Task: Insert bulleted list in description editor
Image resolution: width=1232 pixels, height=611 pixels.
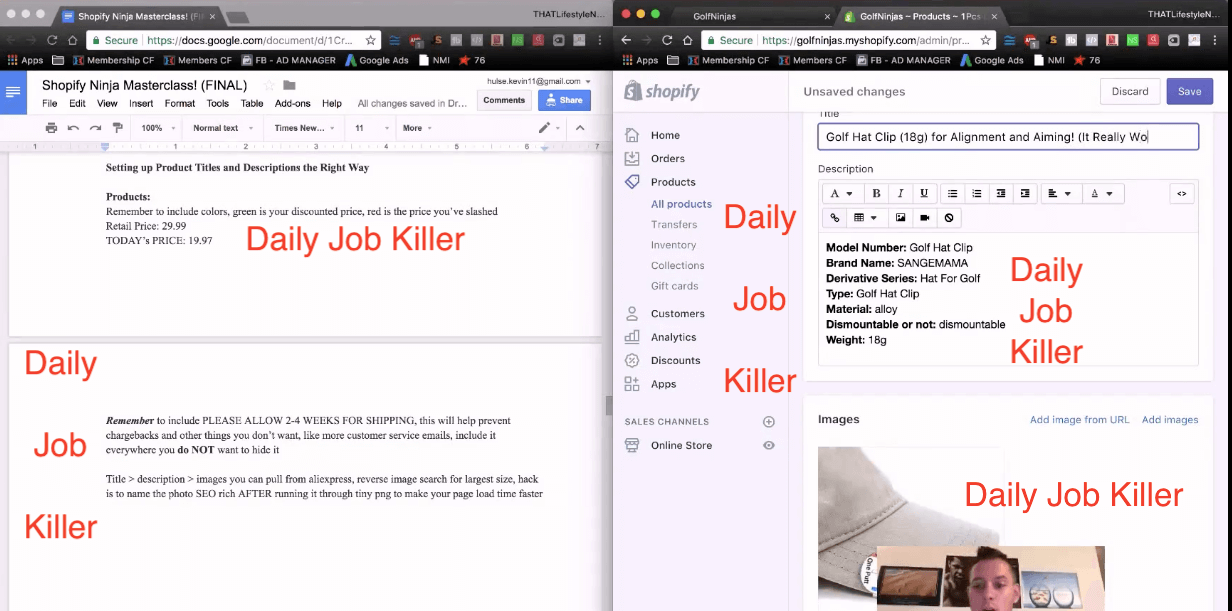Action: (953, 193)
